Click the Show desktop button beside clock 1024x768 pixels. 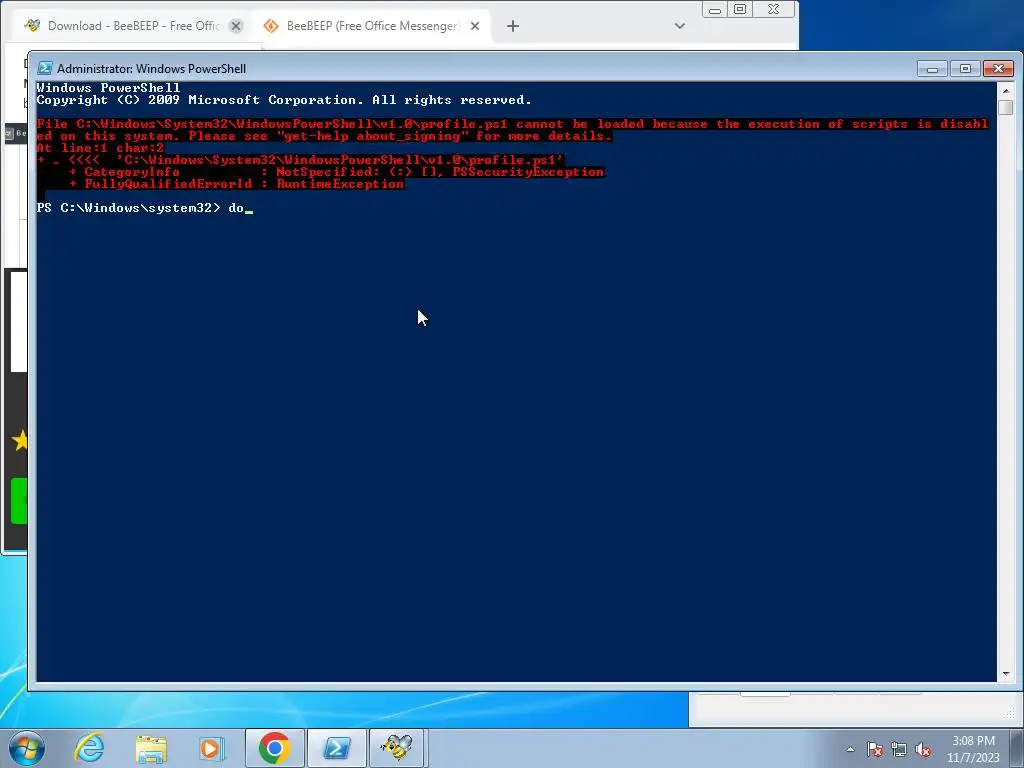1018,748
